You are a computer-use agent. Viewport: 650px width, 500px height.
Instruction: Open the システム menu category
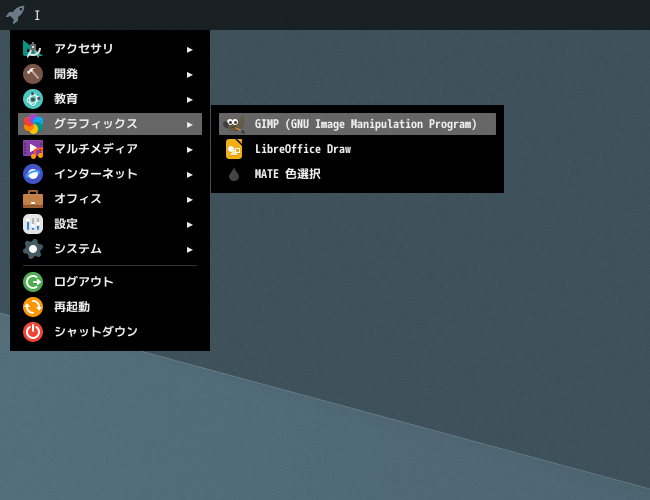(110, 249)
